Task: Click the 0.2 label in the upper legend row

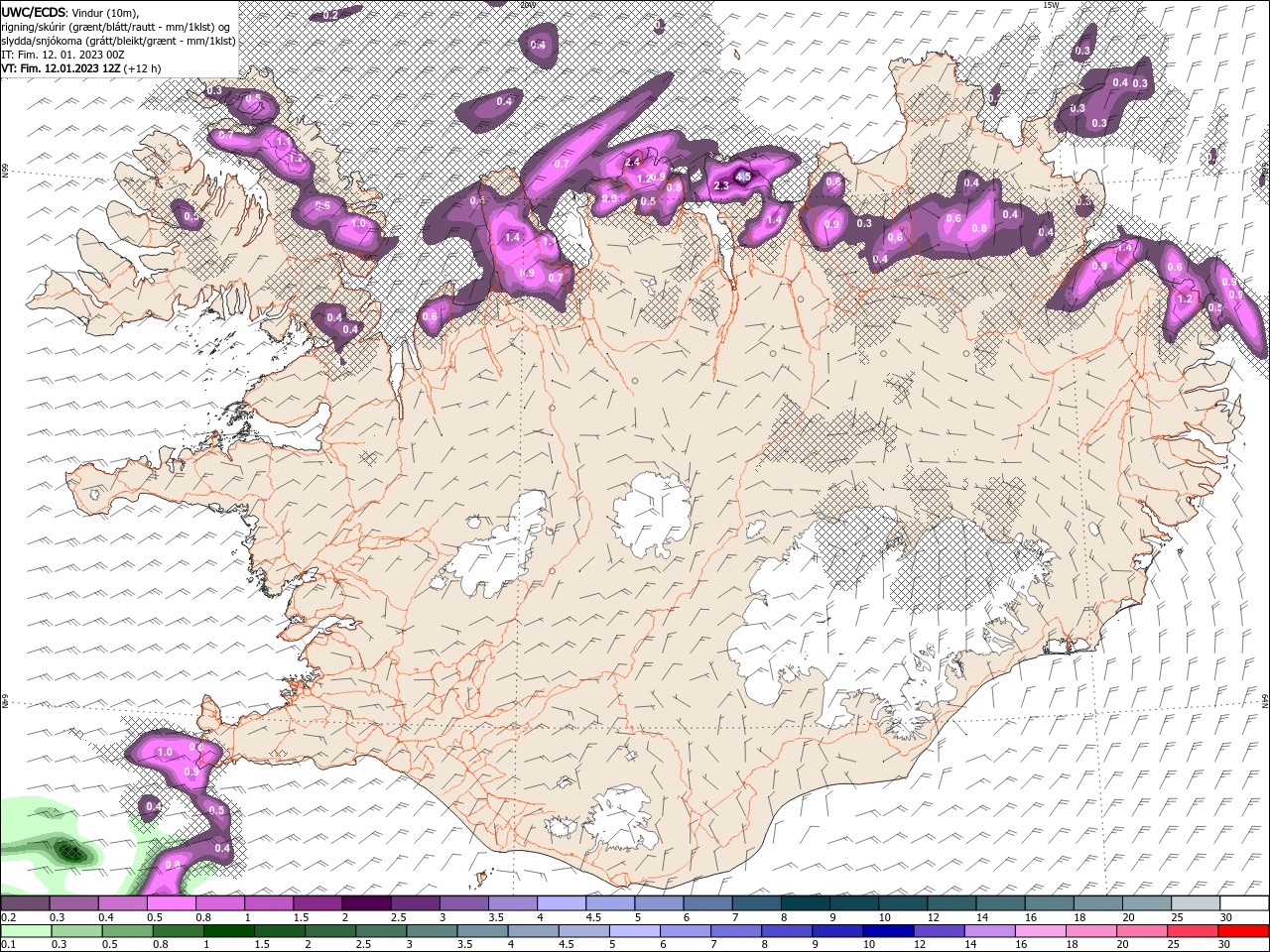Action: click(9, 917)
